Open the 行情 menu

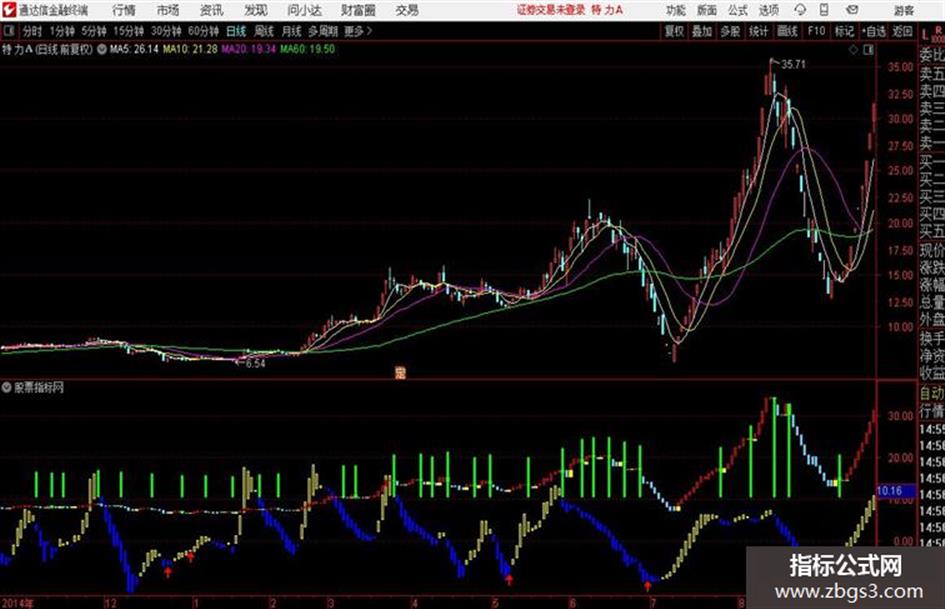point(124,10)
